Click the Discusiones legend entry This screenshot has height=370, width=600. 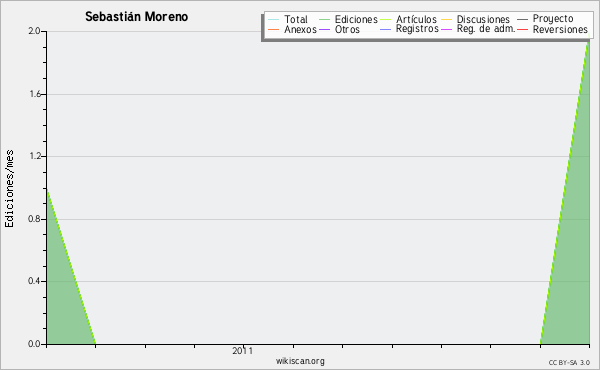[483, 20]
